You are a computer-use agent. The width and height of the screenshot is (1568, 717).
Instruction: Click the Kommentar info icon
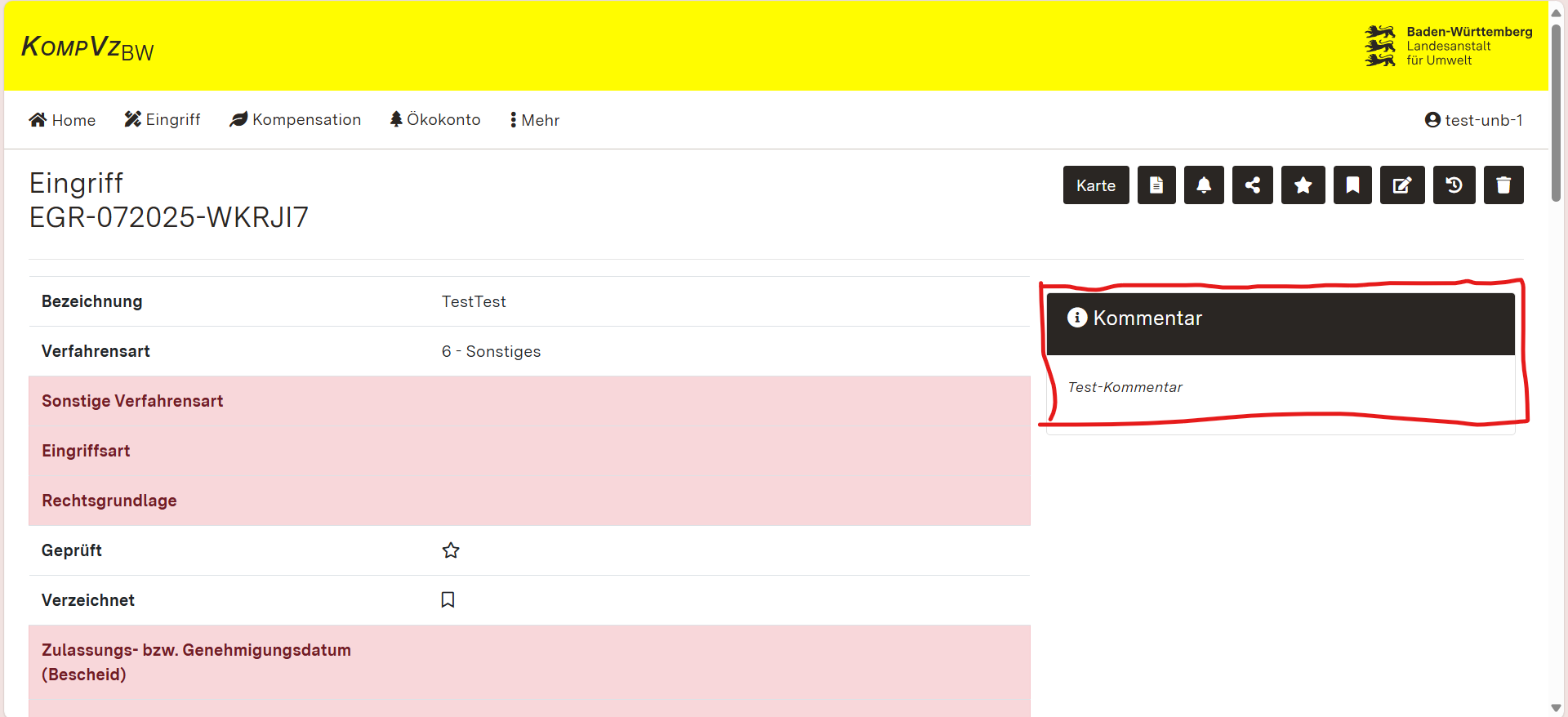(x=1077, y=318)
